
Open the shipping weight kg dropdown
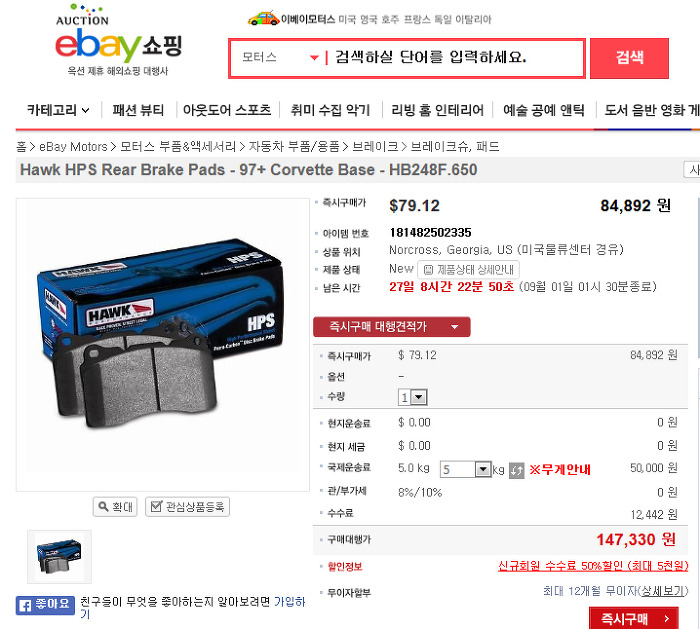[x=465, y=470]
